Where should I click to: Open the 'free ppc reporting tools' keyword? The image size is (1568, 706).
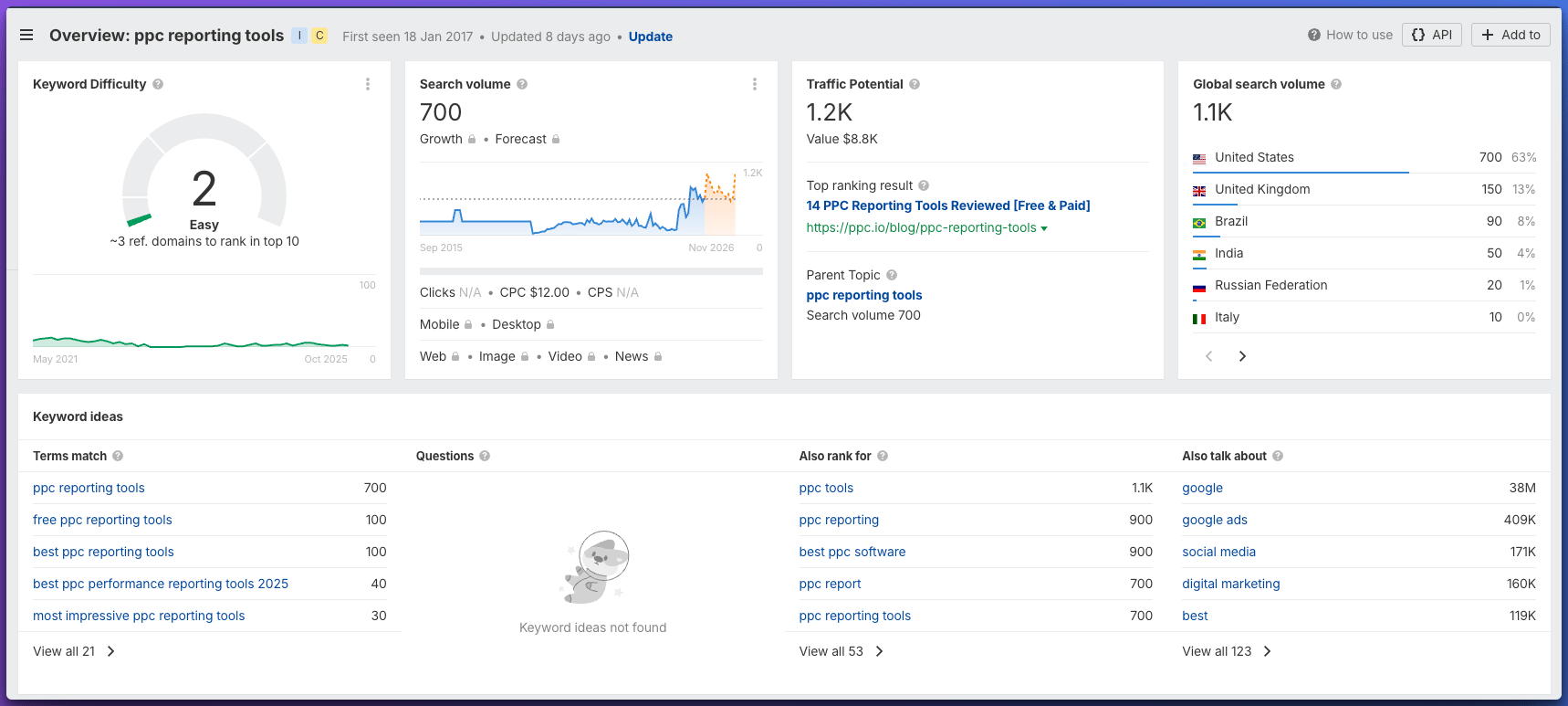[102, 520]
